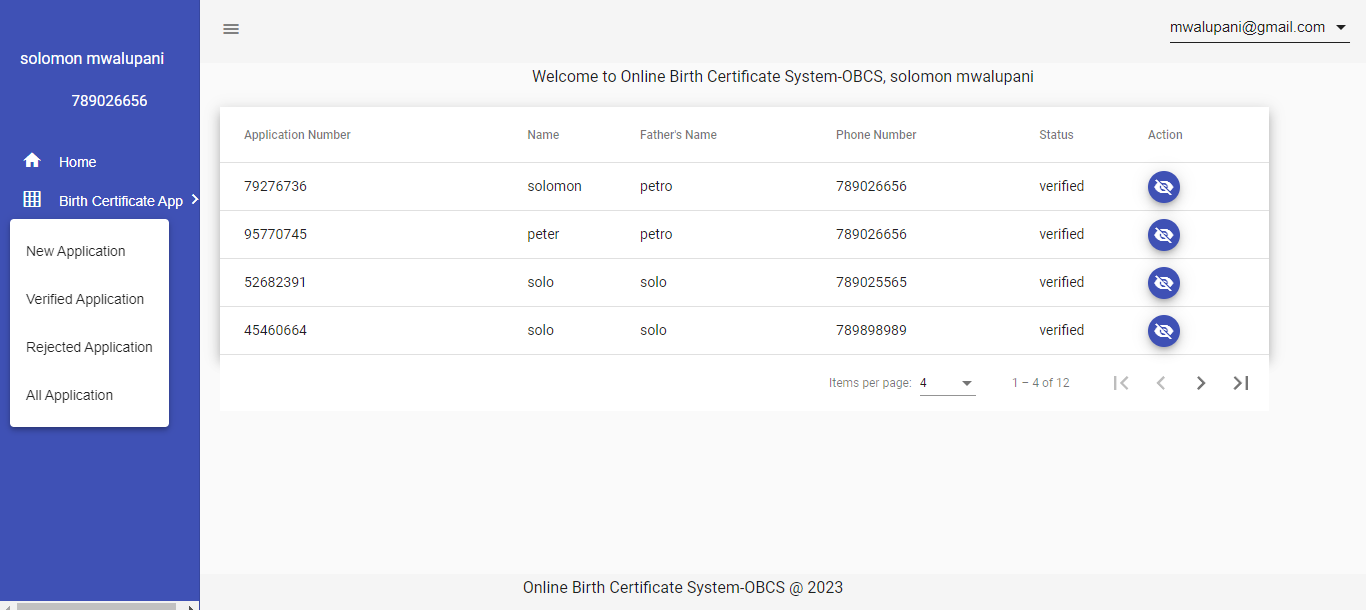This screenshot has width=1366, height=610.
Task: Select application number 79276736 cell
Action: click(x=275, y=186)
